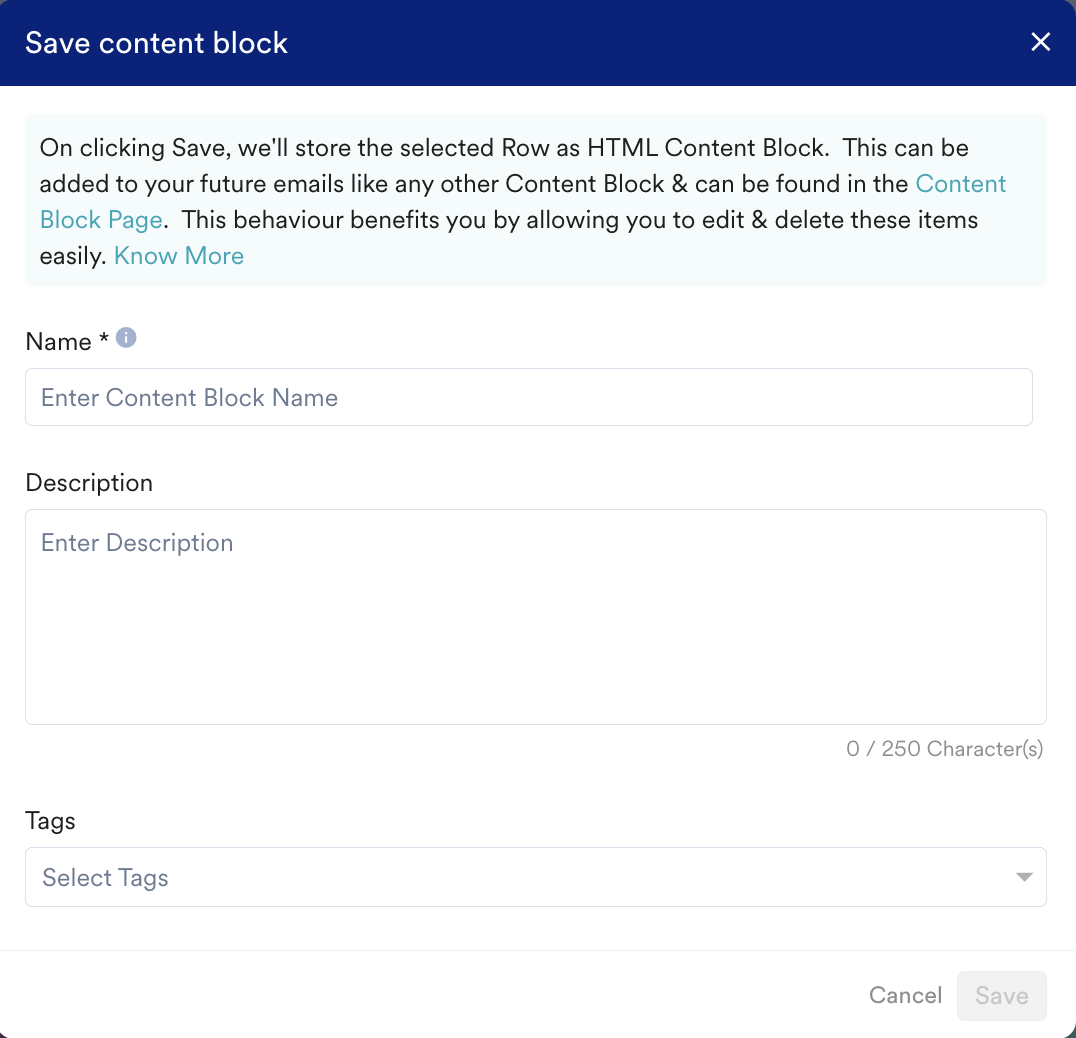Click the required asterisk next to Name
This screenshot has width=1076, height=1038.
(103, 341)
